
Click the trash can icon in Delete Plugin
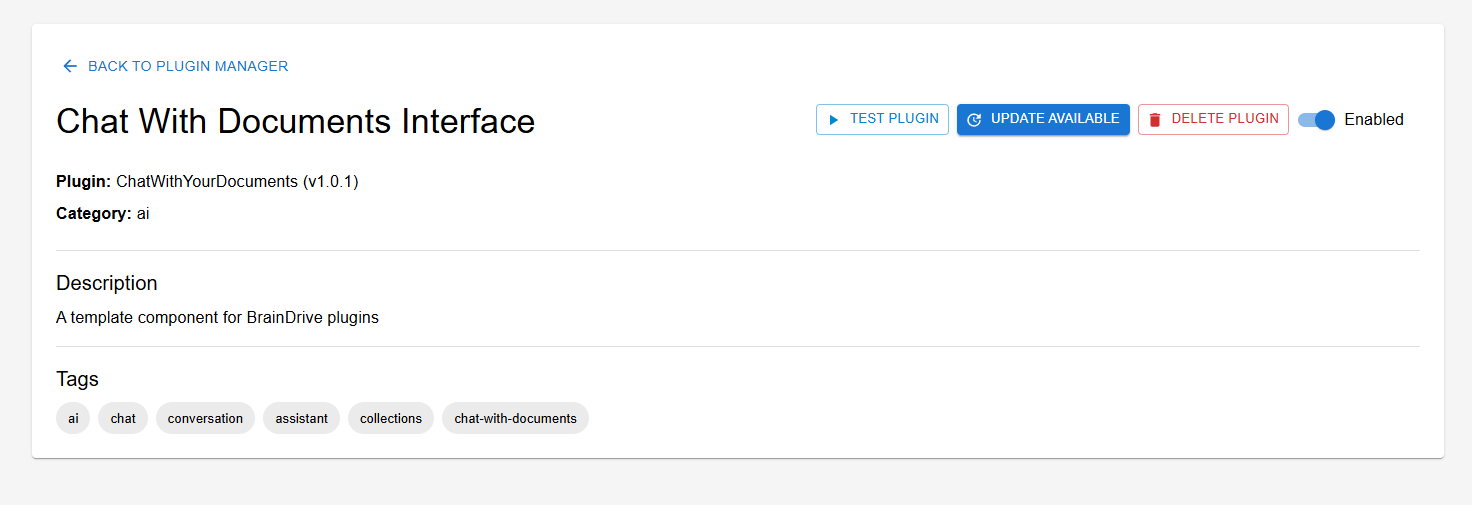(x=1155, y=120)
